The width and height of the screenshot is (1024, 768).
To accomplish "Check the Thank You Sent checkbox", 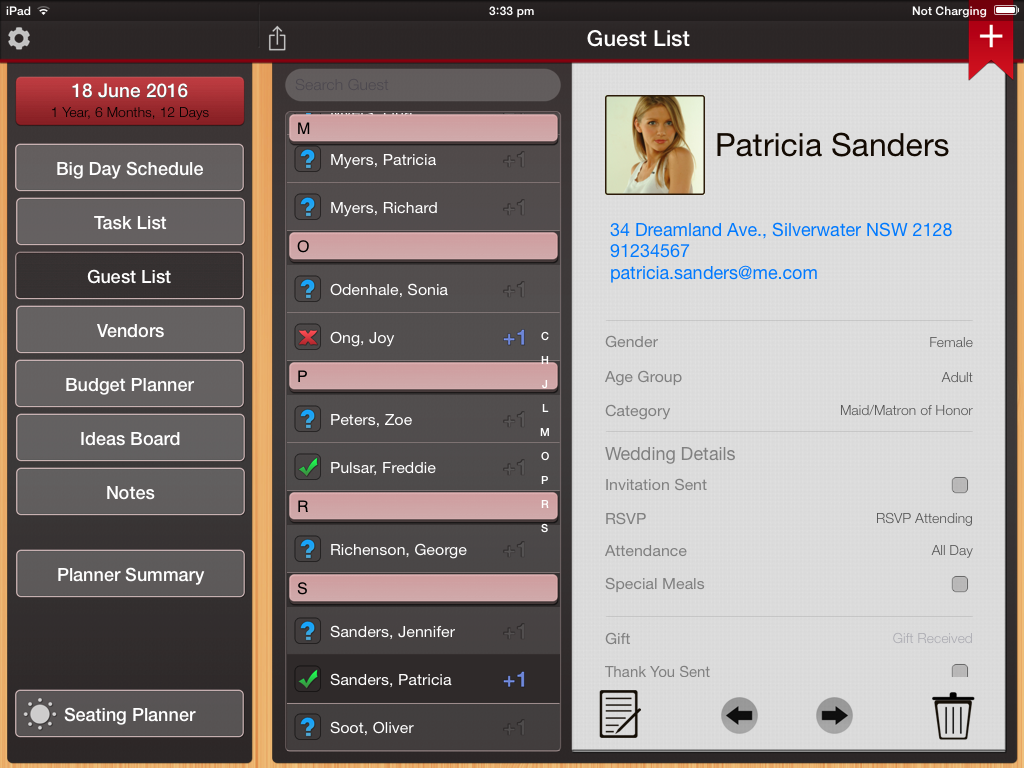I will [959, 671].
